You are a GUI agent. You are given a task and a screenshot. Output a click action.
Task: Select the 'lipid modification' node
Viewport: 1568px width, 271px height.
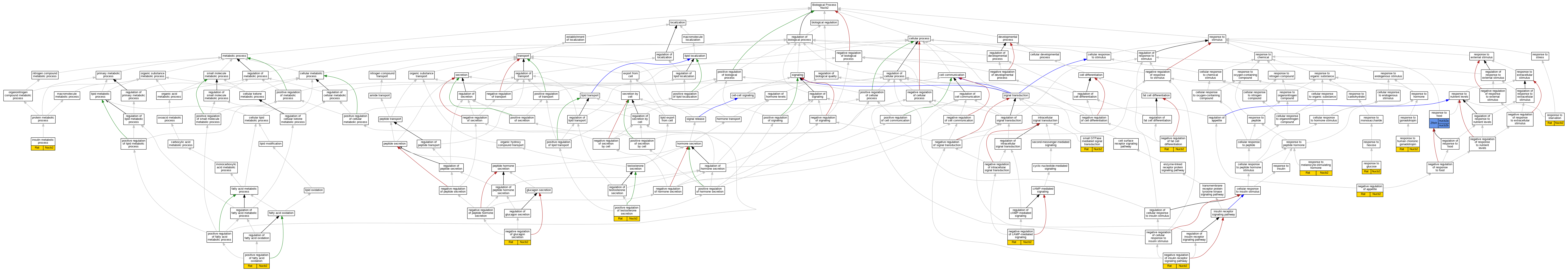270,144
